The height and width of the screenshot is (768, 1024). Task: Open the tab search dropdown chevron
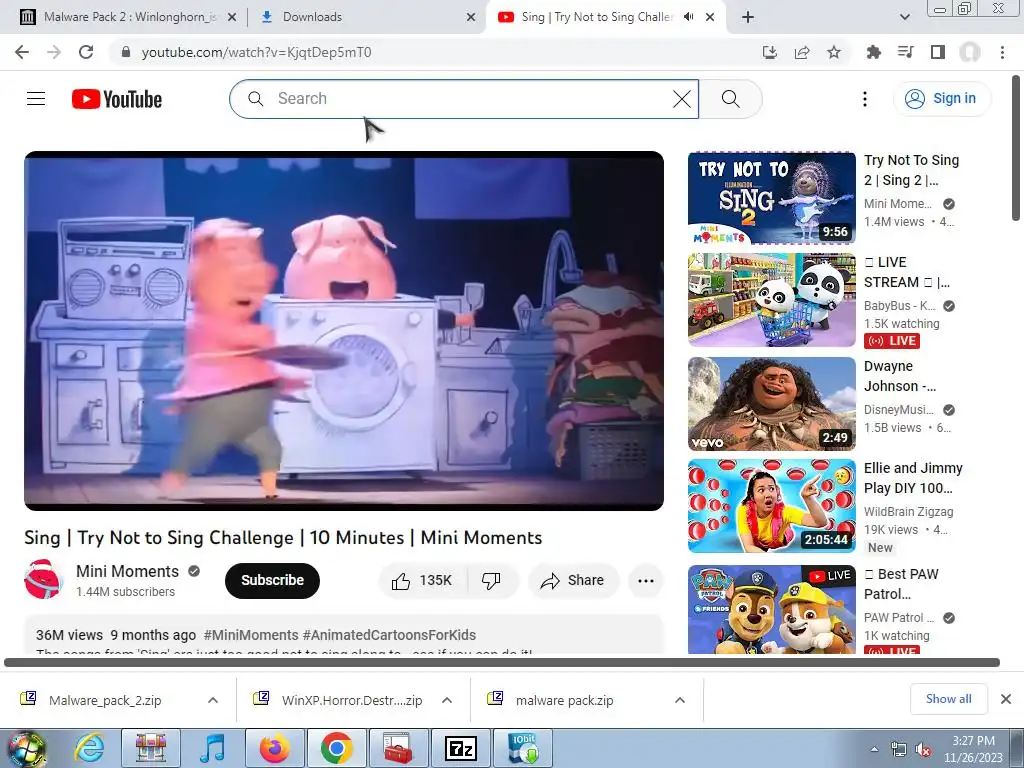[x=904, y=17]
